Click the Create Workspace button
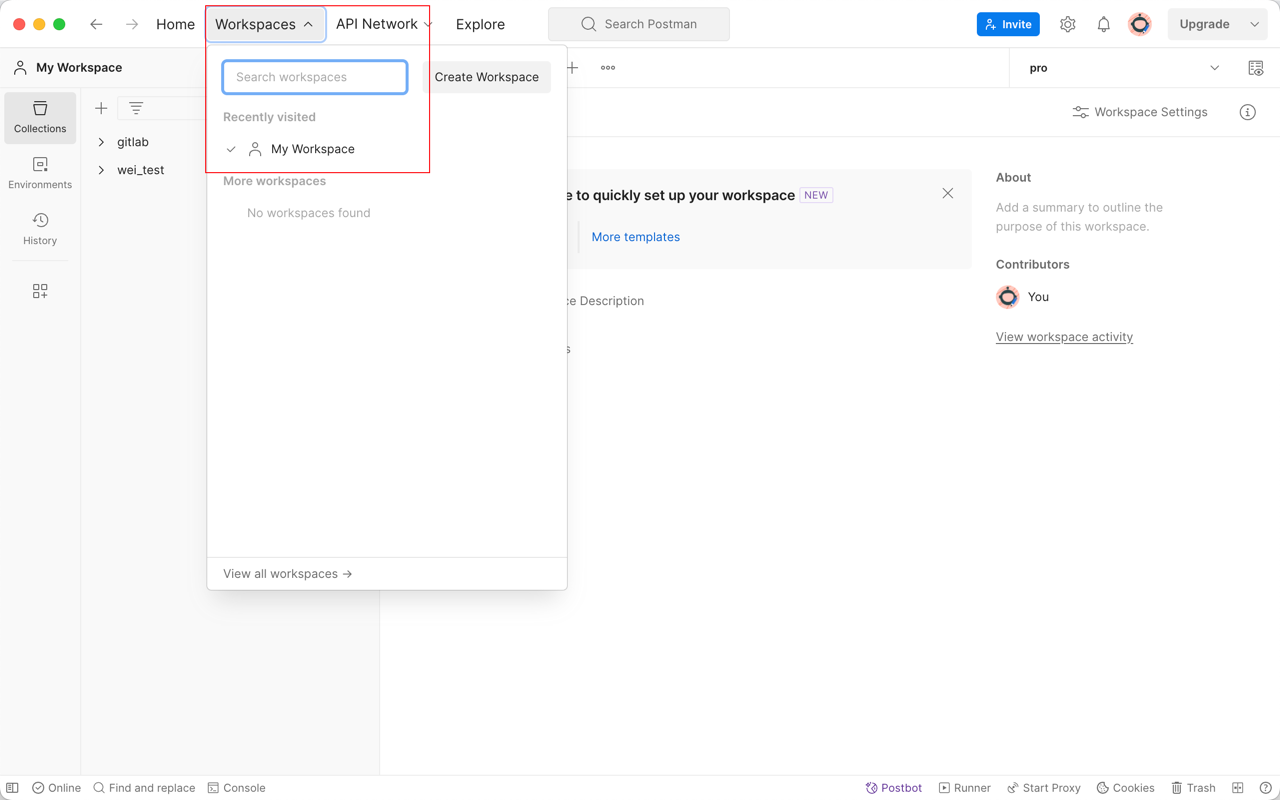The height and width of the screenshot is (800, 1280). pos(486,77)
